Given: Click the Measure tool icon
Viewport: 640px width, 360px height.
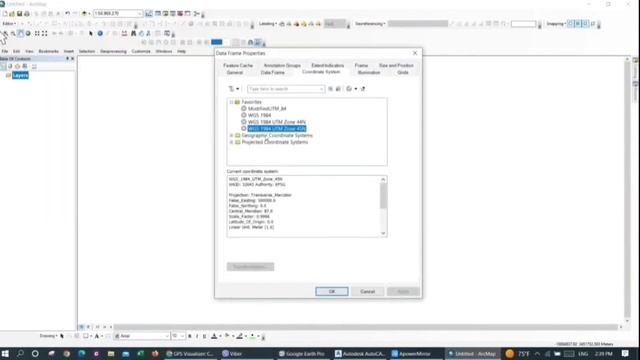Looking at the screenshot, I should [x=124, y=33].
